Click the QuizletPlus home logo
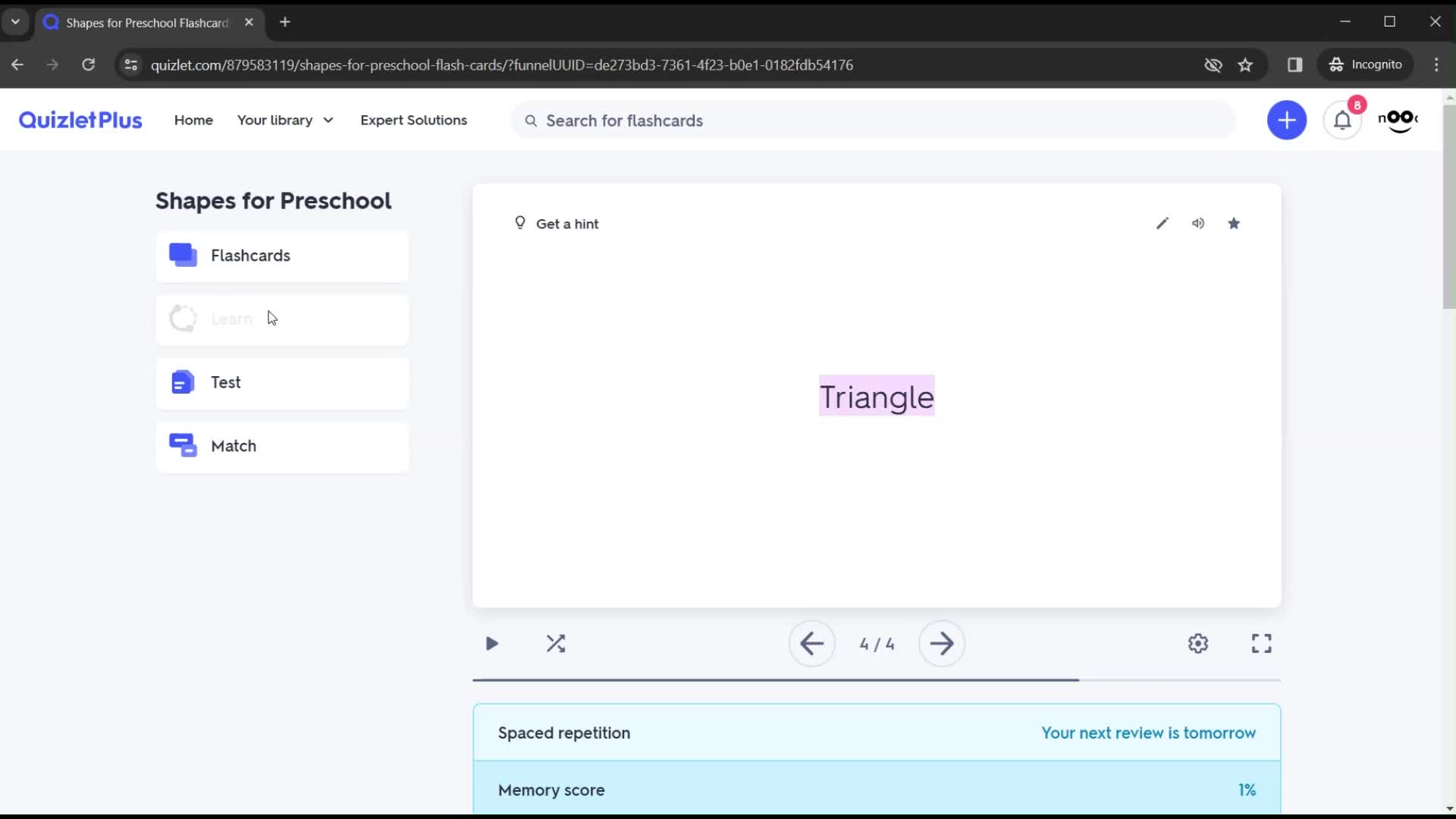The height and width of the screenshot is (819, 1456). click(x=80, y=120)
